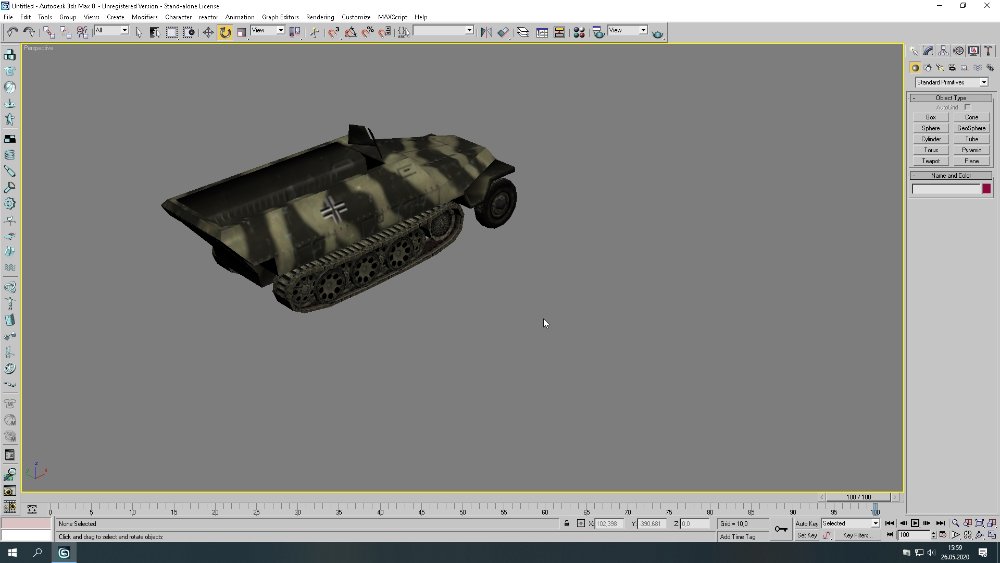Collapse the Object Type rollout
The width and height of the screenshot is (1000, 563).
950,98
